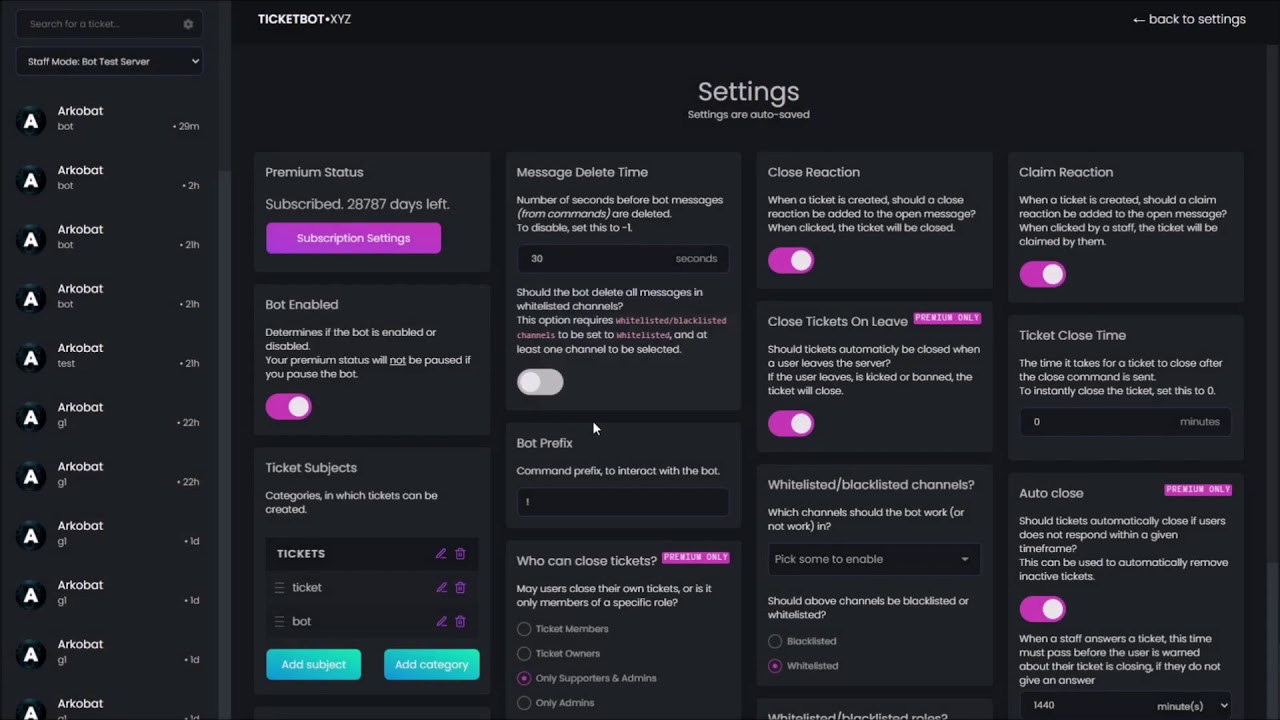Click the Add subject button
The height and width of the screenshot is (720, 1280).
pyautogui.click(x=313, y=664)
